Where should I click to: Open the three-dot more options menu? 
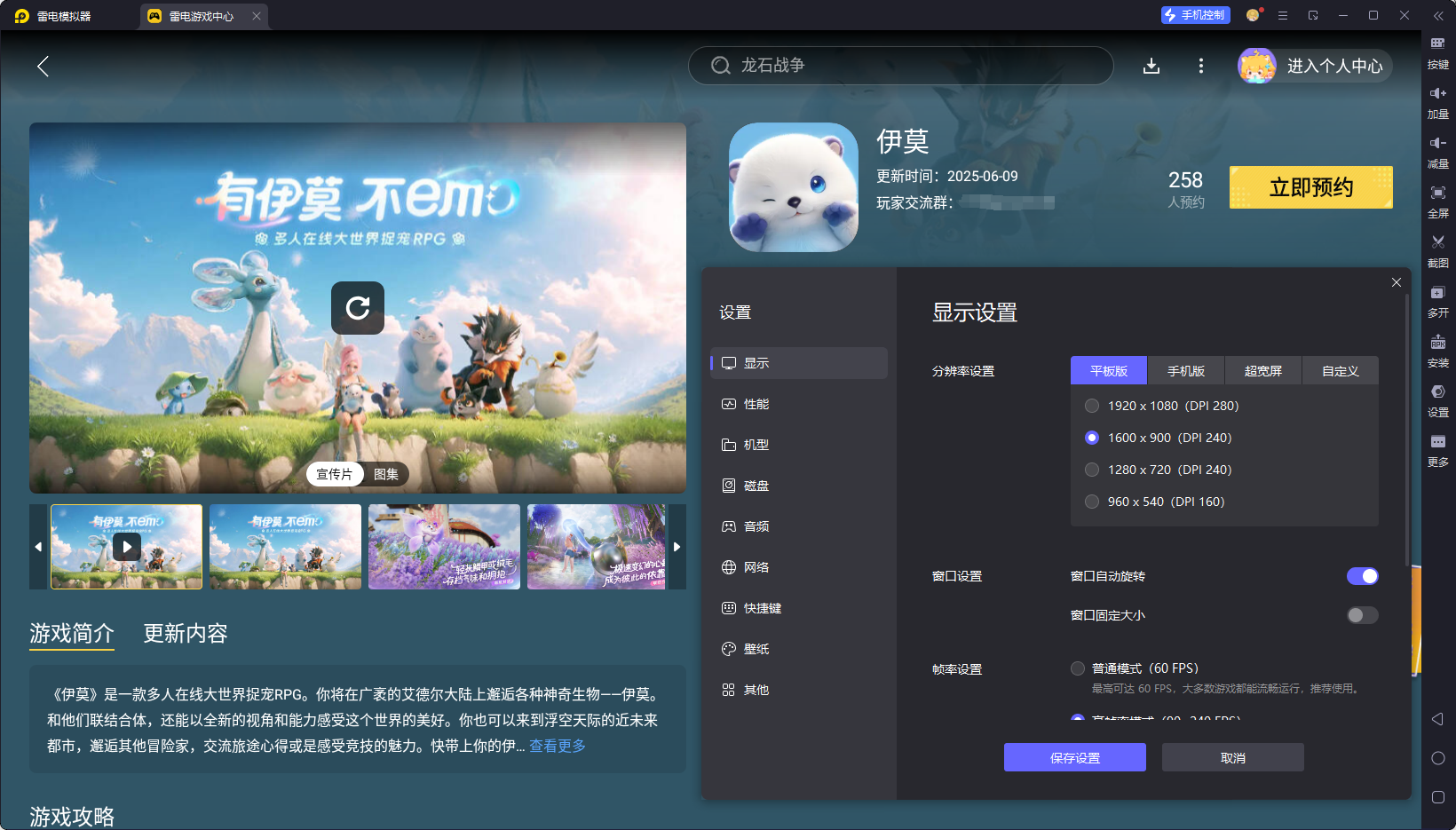(1201, 66)
